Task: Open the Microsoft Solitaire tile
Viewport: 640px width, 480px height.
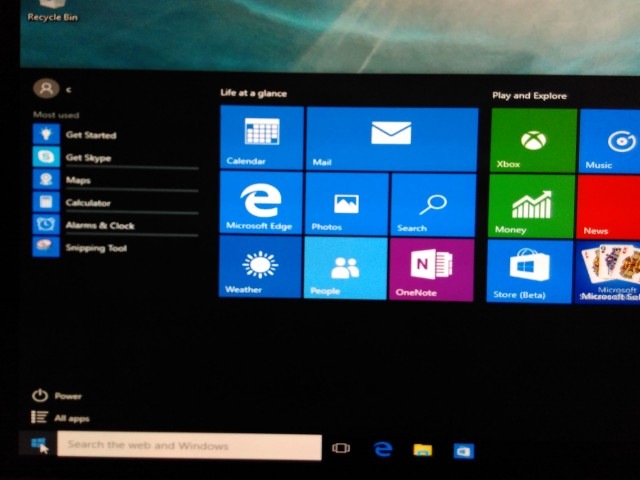Action: [x=607, y=272]
